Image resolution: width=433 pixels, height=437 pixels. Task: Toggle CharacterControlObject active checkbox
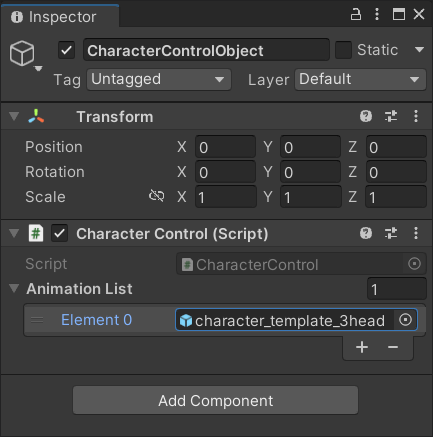(x=66, y=50)
